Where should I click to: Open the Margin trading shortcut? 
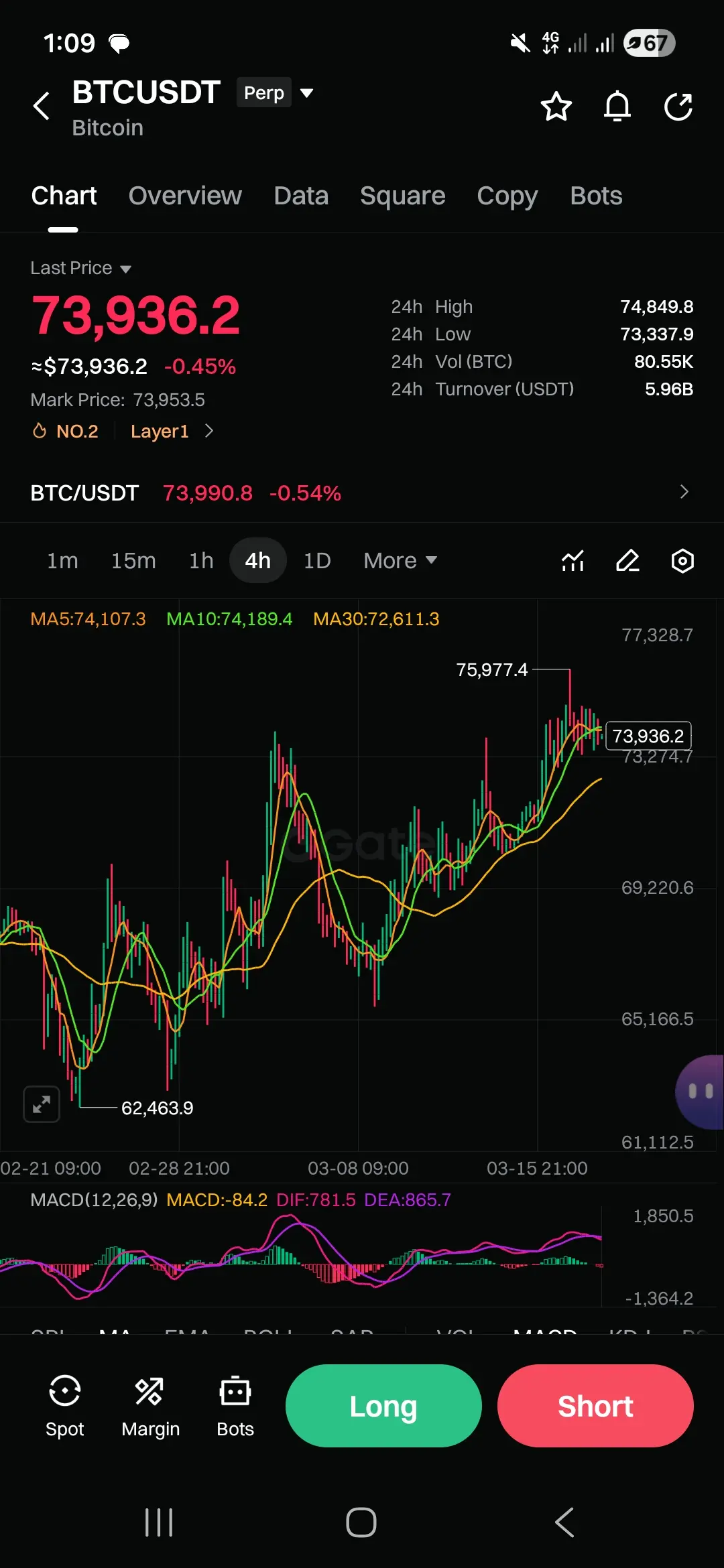(150, 1406)
